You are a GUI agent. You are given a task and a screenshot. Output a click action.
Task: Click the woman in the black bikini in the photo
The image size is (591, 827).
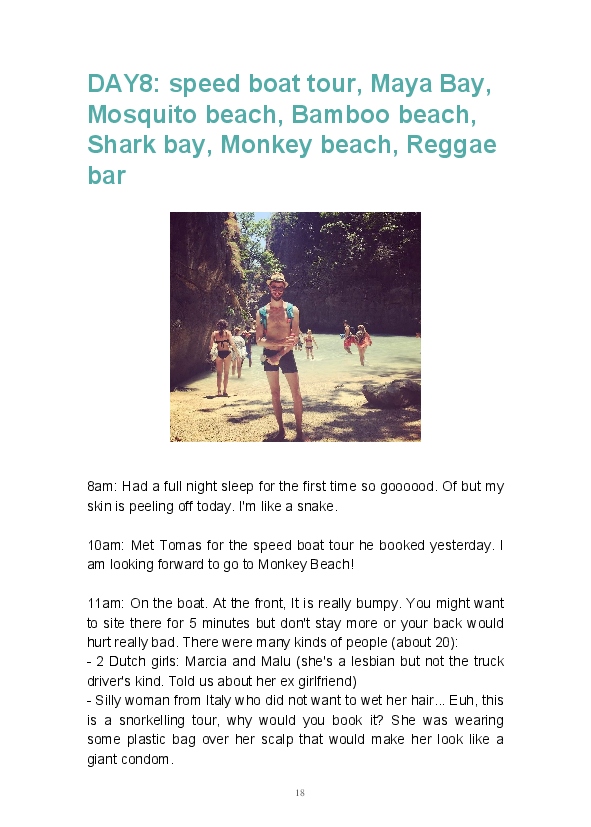pos(223,357)
